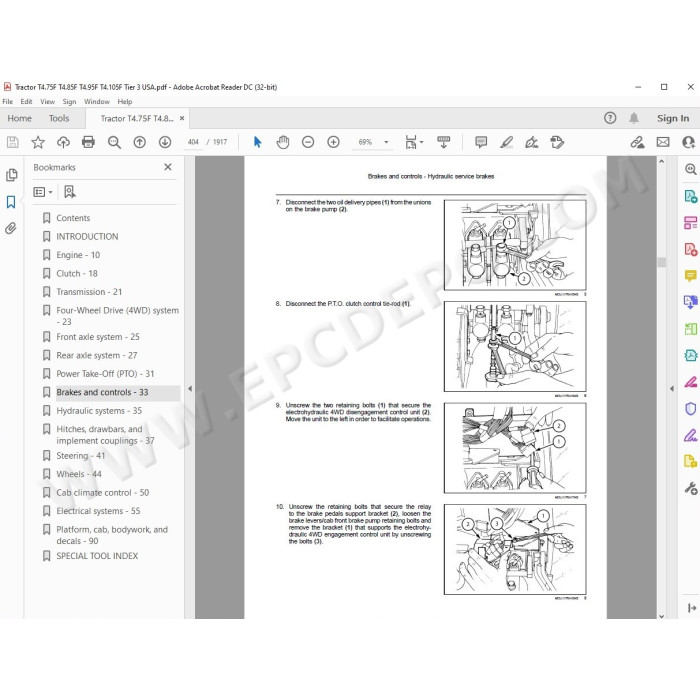Select Brakes and controls - 33 bookmark
700x700 pixels.
point(102,392)
